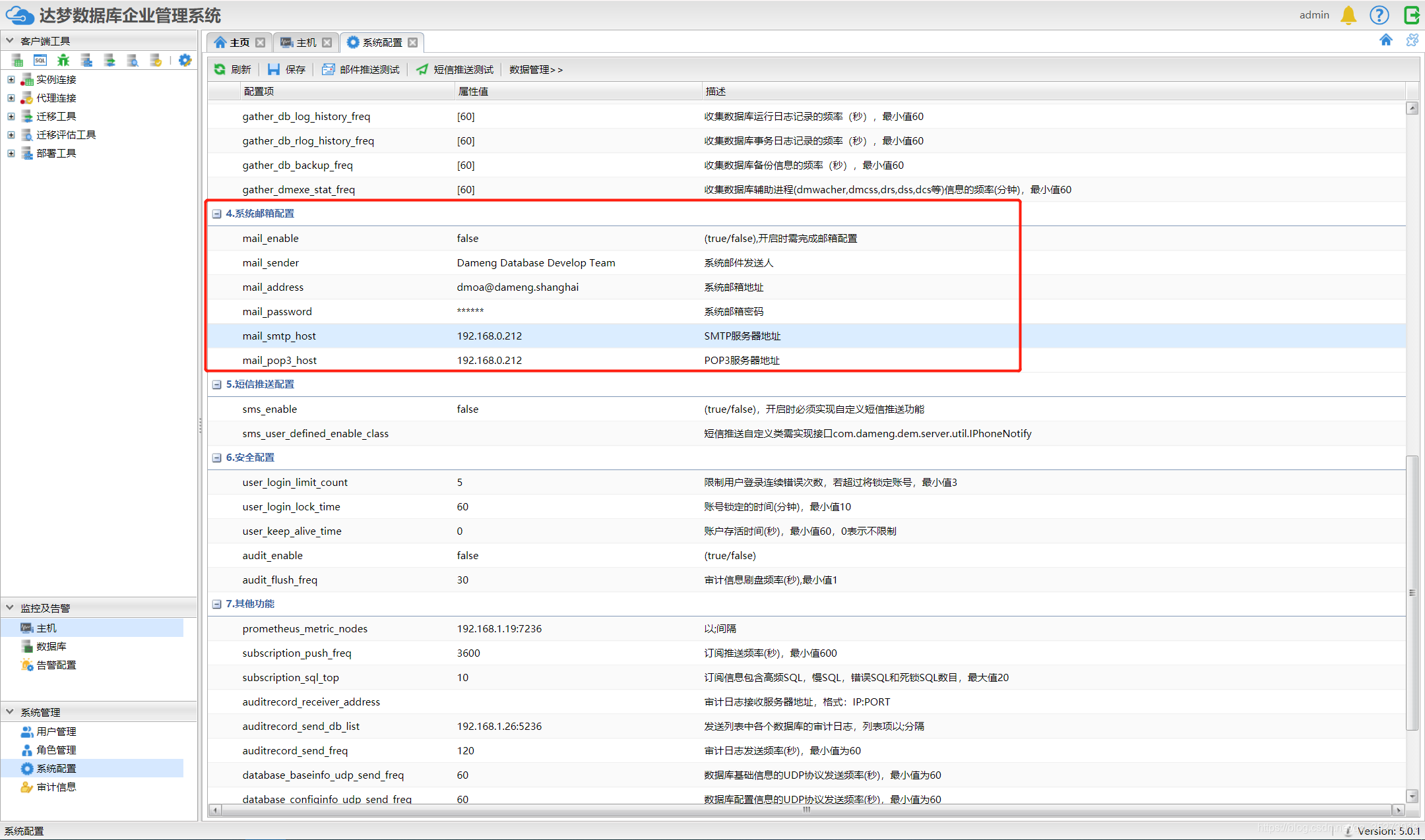Click the database search assessment toolbar icon

click(133, 61)
